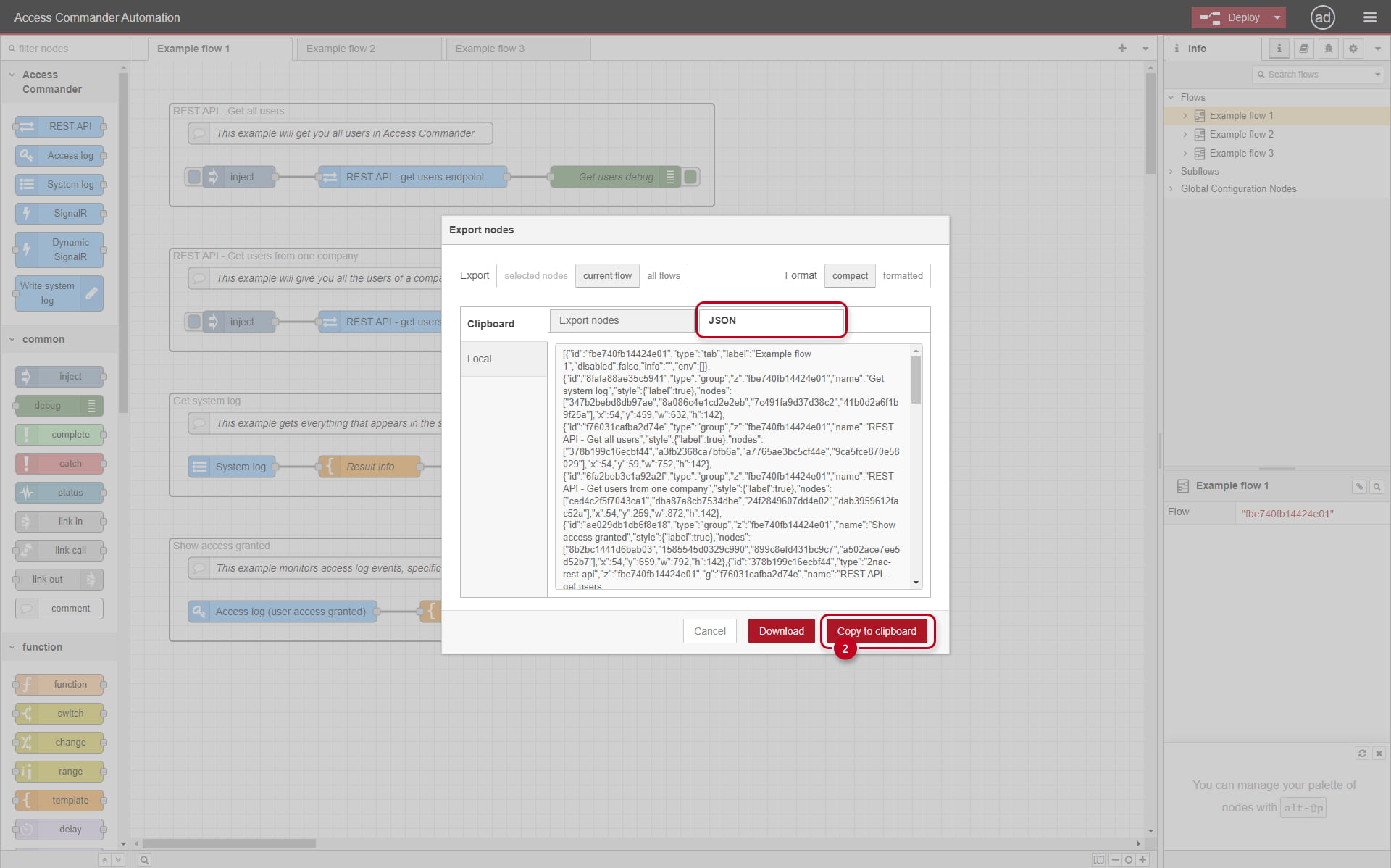Screen dimensions: 1391x868
Task: Toggle the 'Get users debug' node output button
Action: pos(690,177)
